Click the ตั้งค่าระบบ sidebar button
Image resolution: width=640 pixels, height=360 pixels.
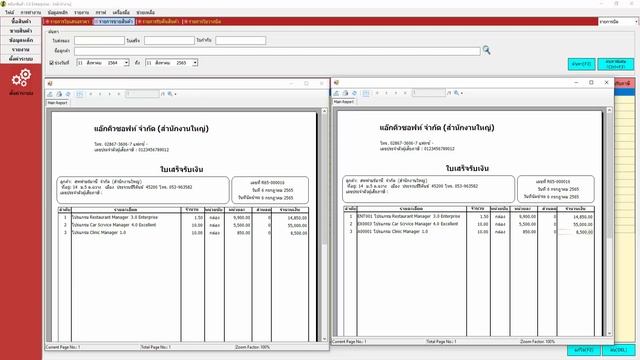pos(21,59)
